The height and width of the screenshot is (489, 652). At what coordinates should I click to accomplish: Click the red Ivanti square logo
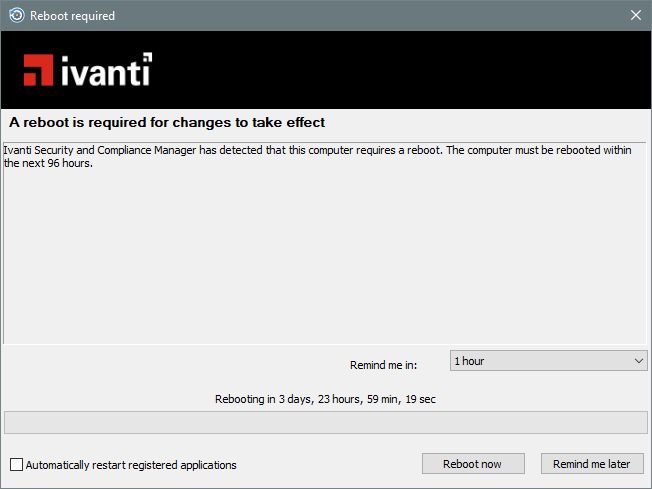pyautogui.click(x=40, y=69)
